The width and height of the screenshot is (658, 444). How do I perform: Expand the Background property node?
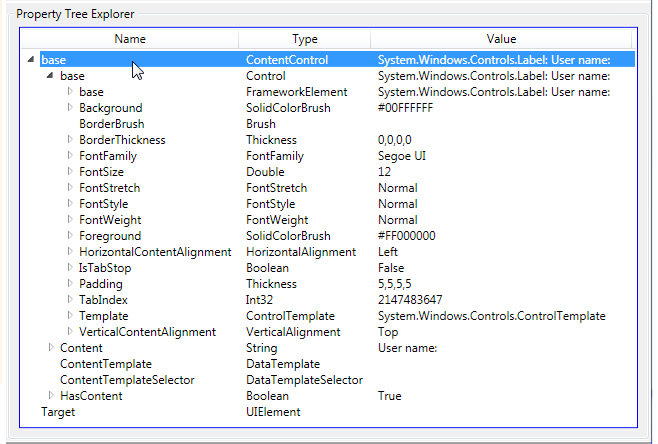[x=70, y=107]
